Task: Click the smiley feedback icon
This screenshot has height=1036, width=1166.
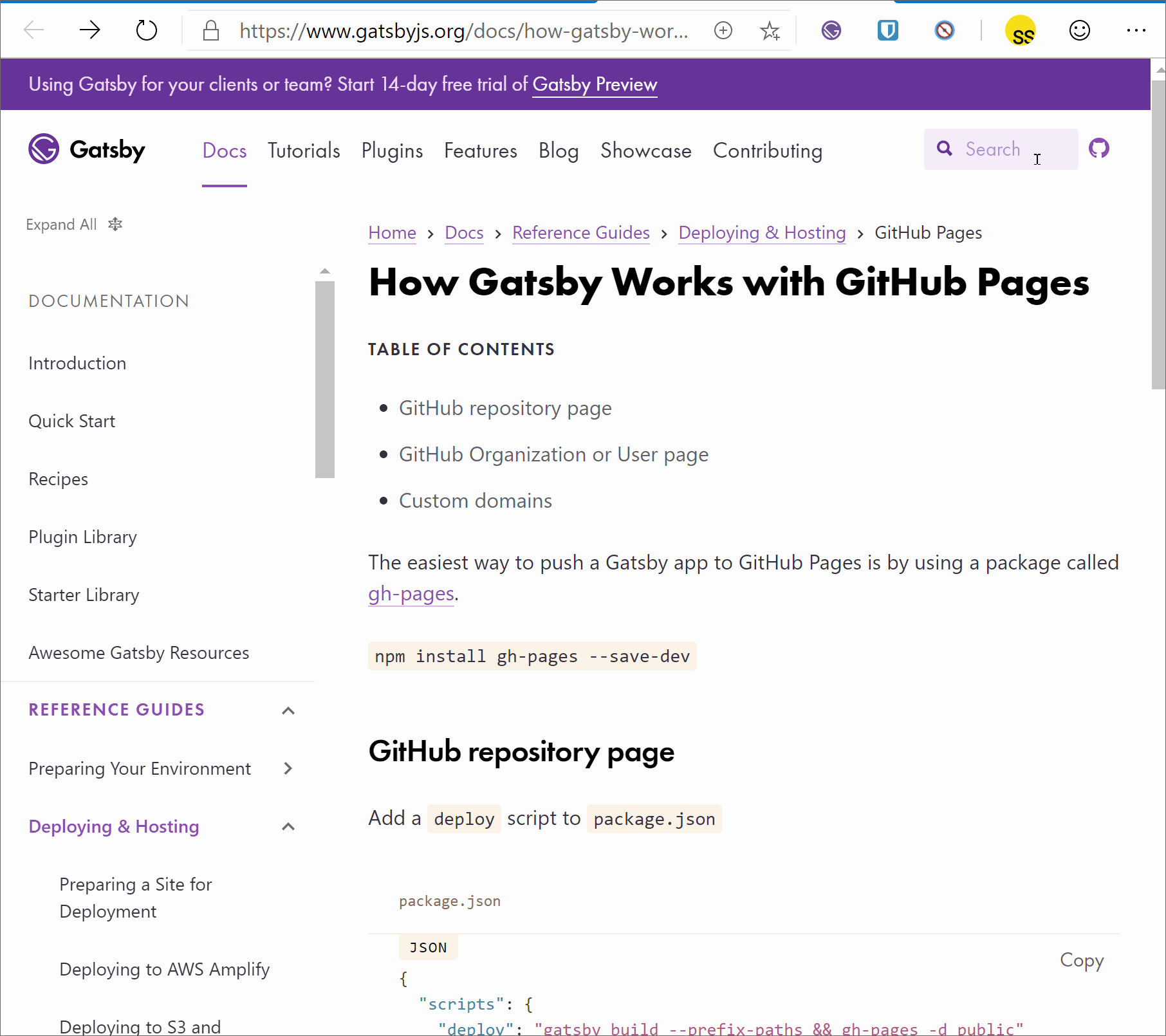Action: (x=1080, y=30)
